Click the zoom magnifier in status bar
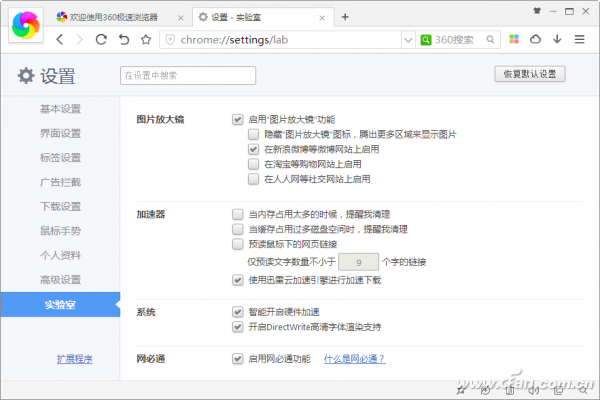600x400 pixels. [582, 390]
